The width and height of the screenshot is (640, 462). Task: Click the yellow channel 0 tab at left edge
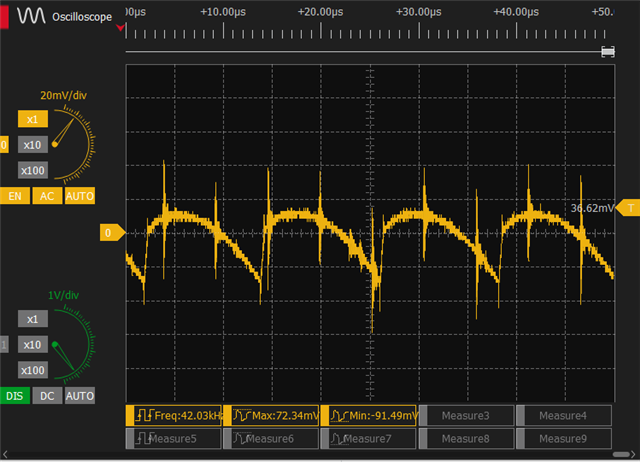[4, 145]
